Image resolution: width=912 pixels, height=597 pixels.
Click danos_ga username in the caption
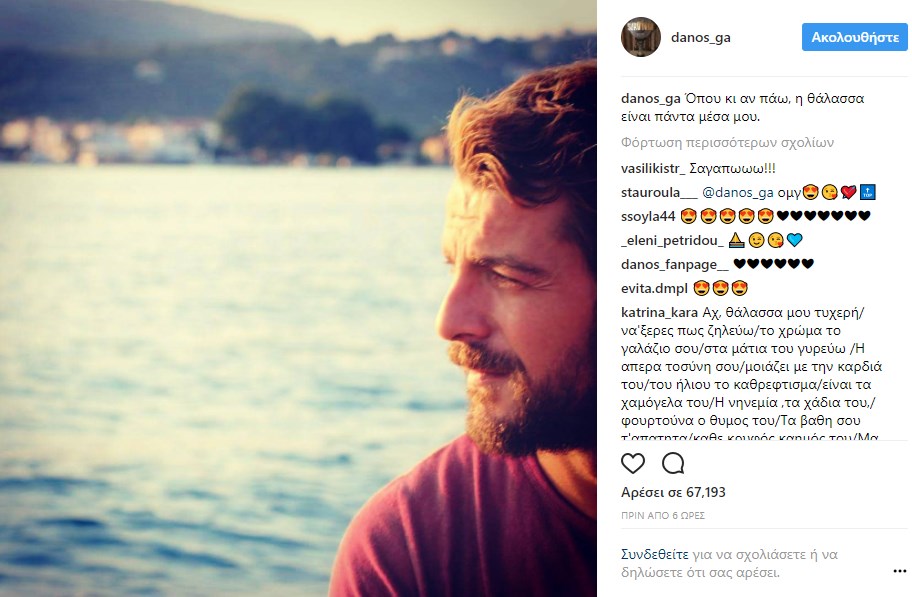650,98
